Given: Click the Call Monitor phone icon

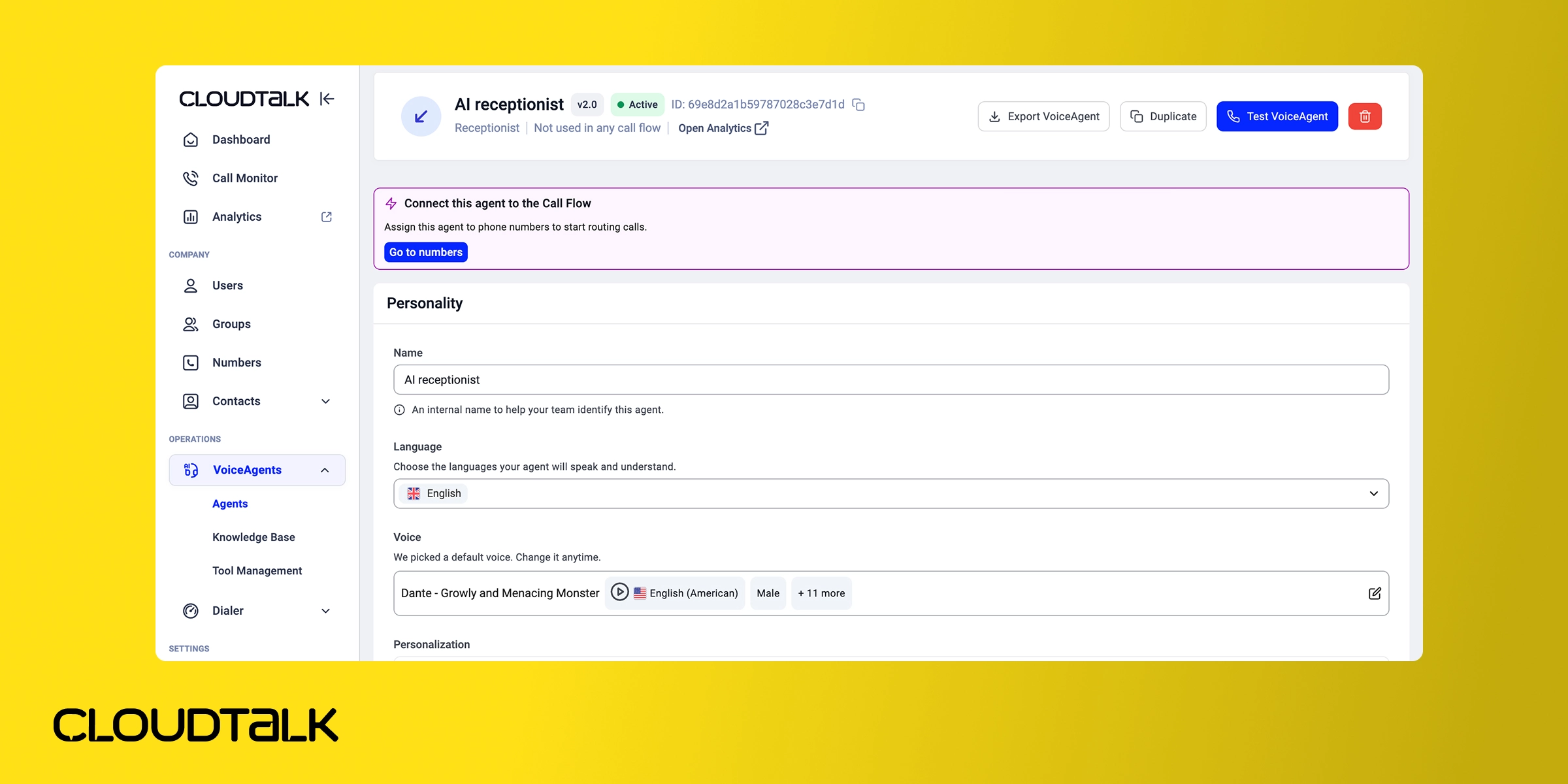Looking at the screenshot, I should [x=191, y=178].
